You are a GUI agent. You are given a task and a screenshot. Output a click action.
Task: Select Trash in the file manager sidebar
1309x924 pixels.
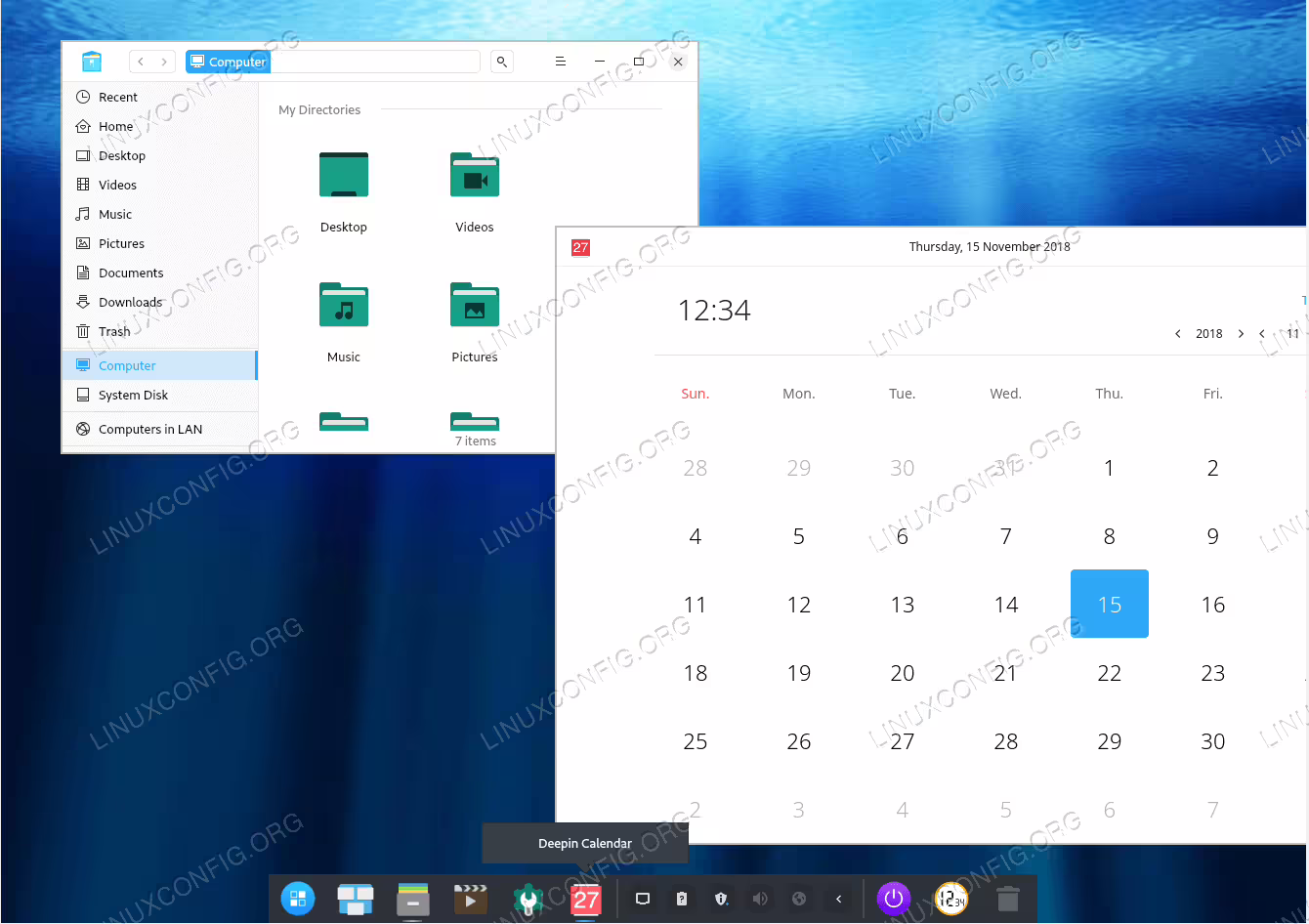(159, 331)
